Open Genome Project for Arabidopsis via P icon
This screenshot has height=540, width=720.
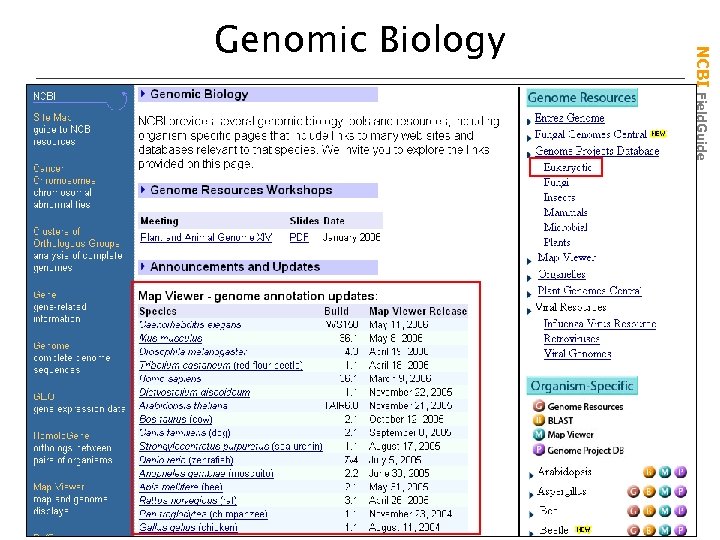681,472
